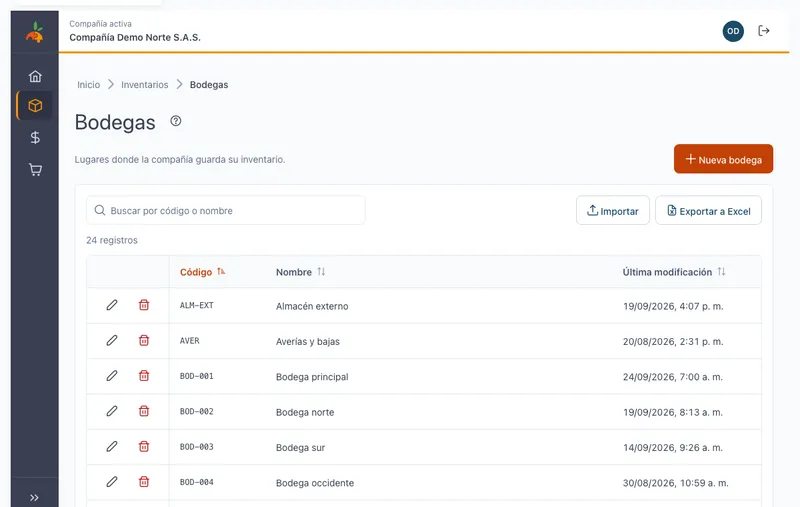
Task: Open the Home section in sidebar
Action: [x=35, y=76]
